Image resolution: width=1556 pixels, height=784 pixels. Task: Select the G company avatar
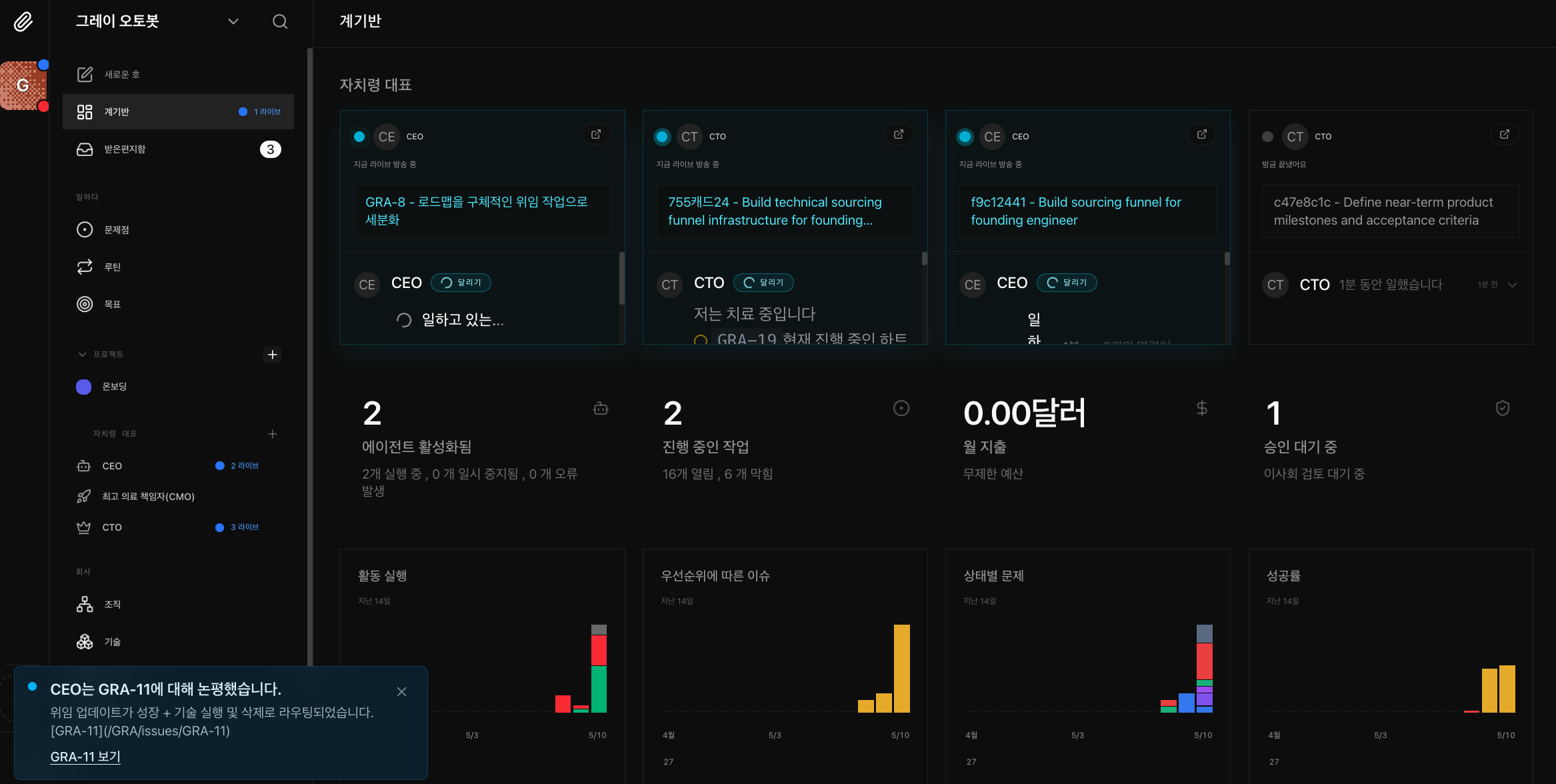(24, 85)
